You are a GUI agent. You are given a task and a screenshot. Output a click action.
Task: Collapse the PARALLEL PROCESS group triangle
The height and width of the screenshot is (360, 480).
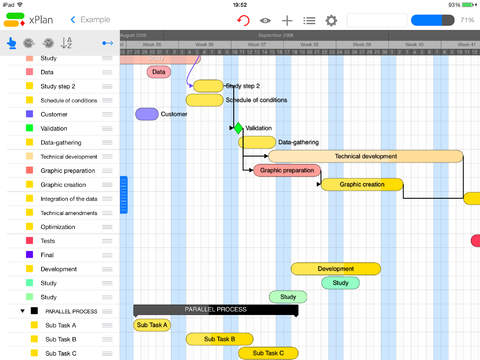click(22, 311)
